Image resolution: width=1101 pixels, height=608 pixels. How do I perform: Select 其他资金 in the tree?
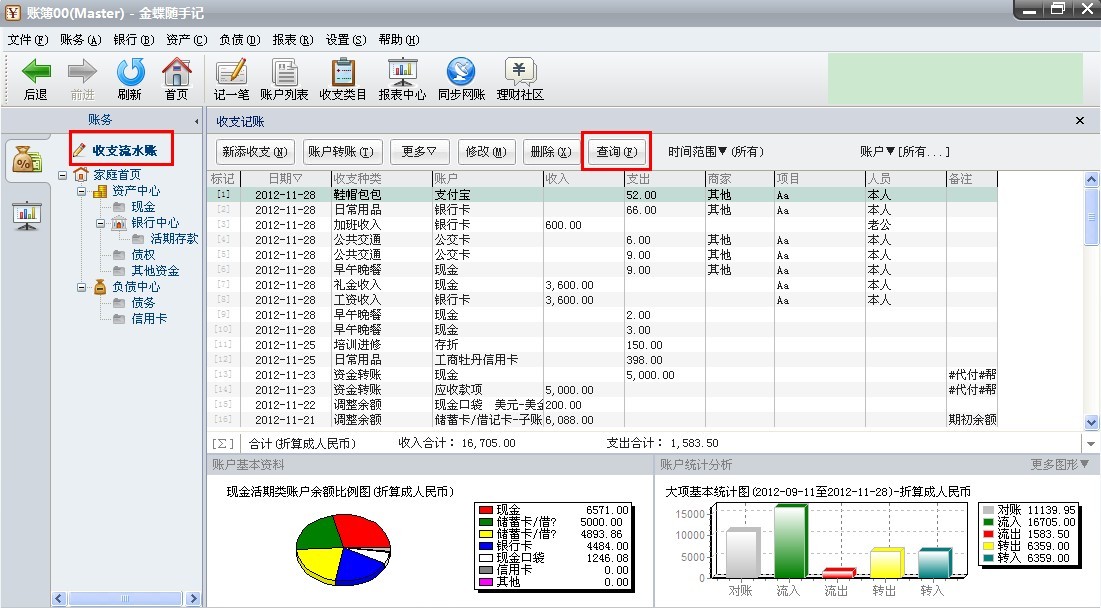pos(155,271)
